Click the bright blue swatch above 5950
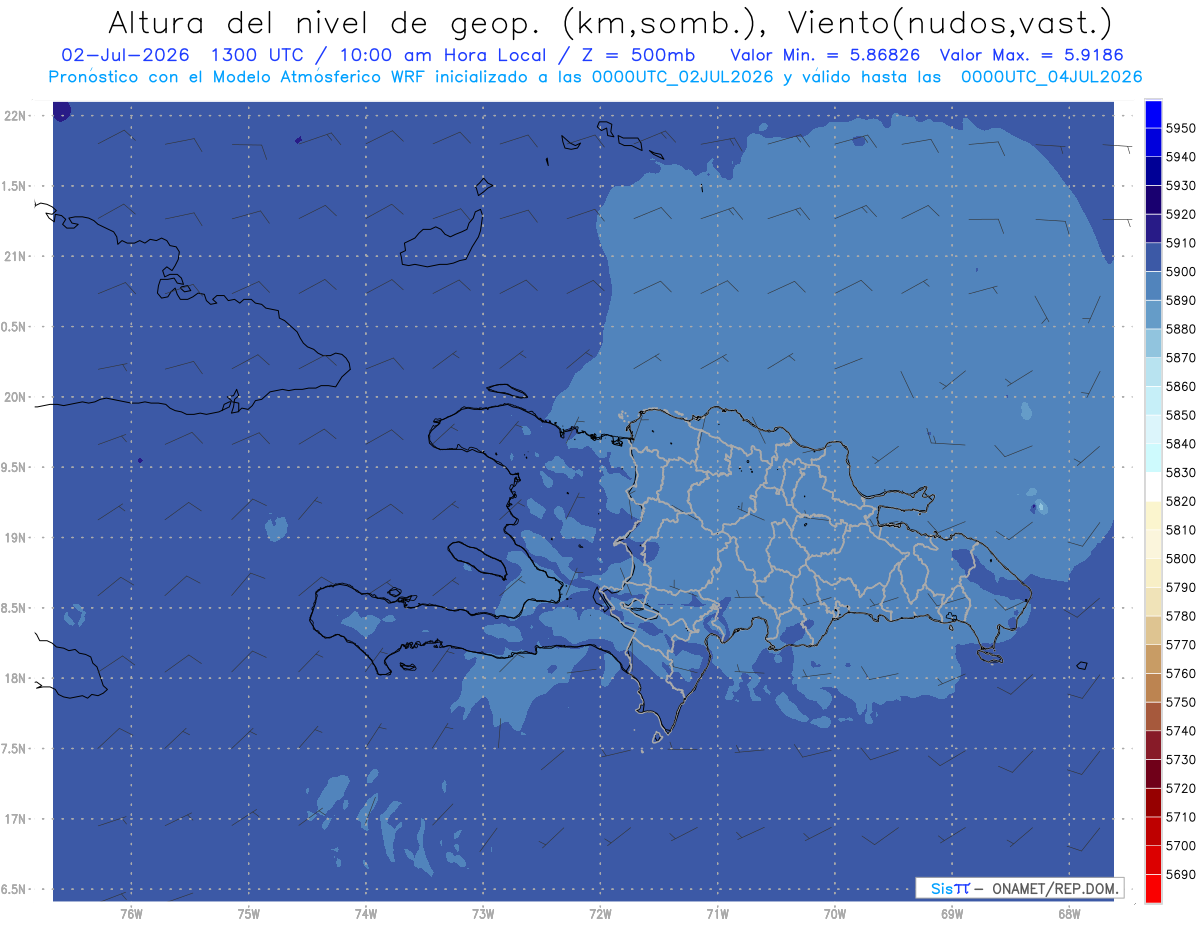 [x=1153, y=114]
